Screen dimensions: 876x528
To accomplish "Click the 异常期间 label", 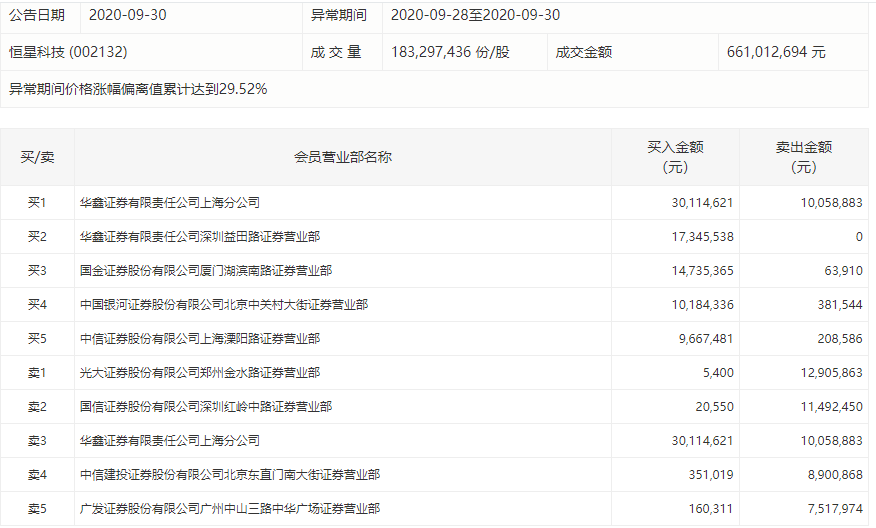I will [x=339, y=15].
